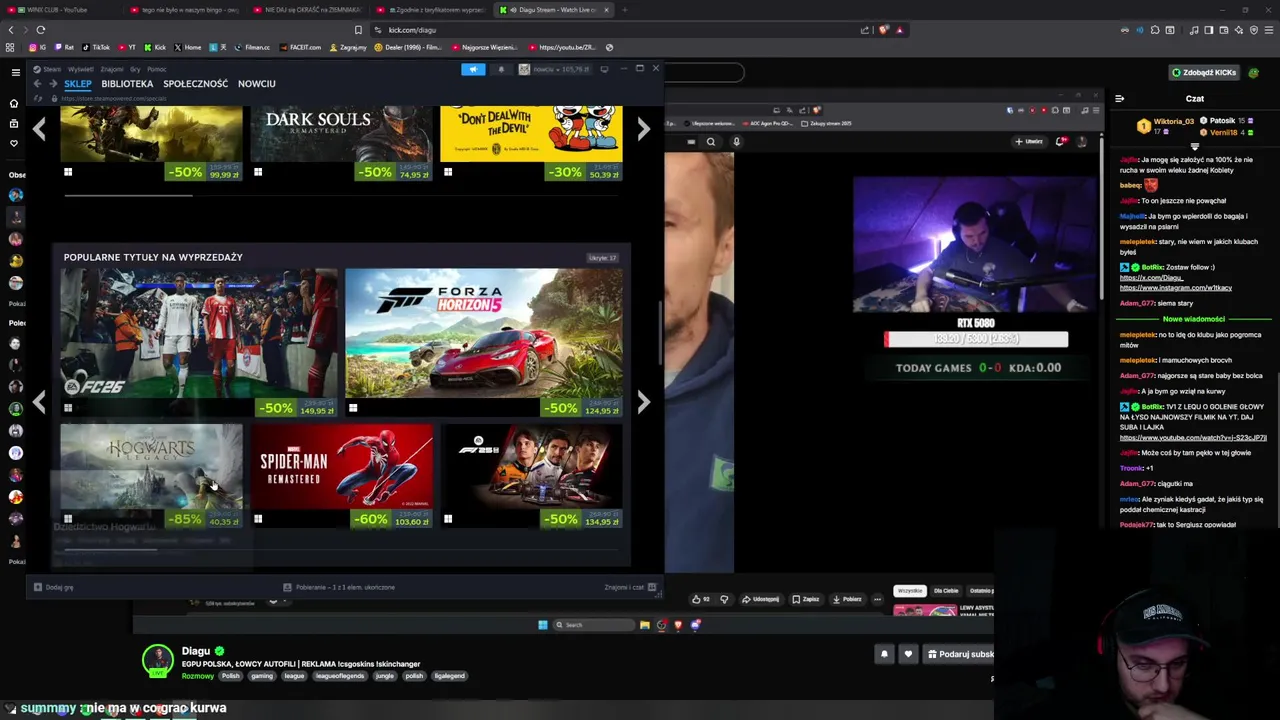Open the Rozmowy category link
This screenshot has height=720, width=1280.
198,676
